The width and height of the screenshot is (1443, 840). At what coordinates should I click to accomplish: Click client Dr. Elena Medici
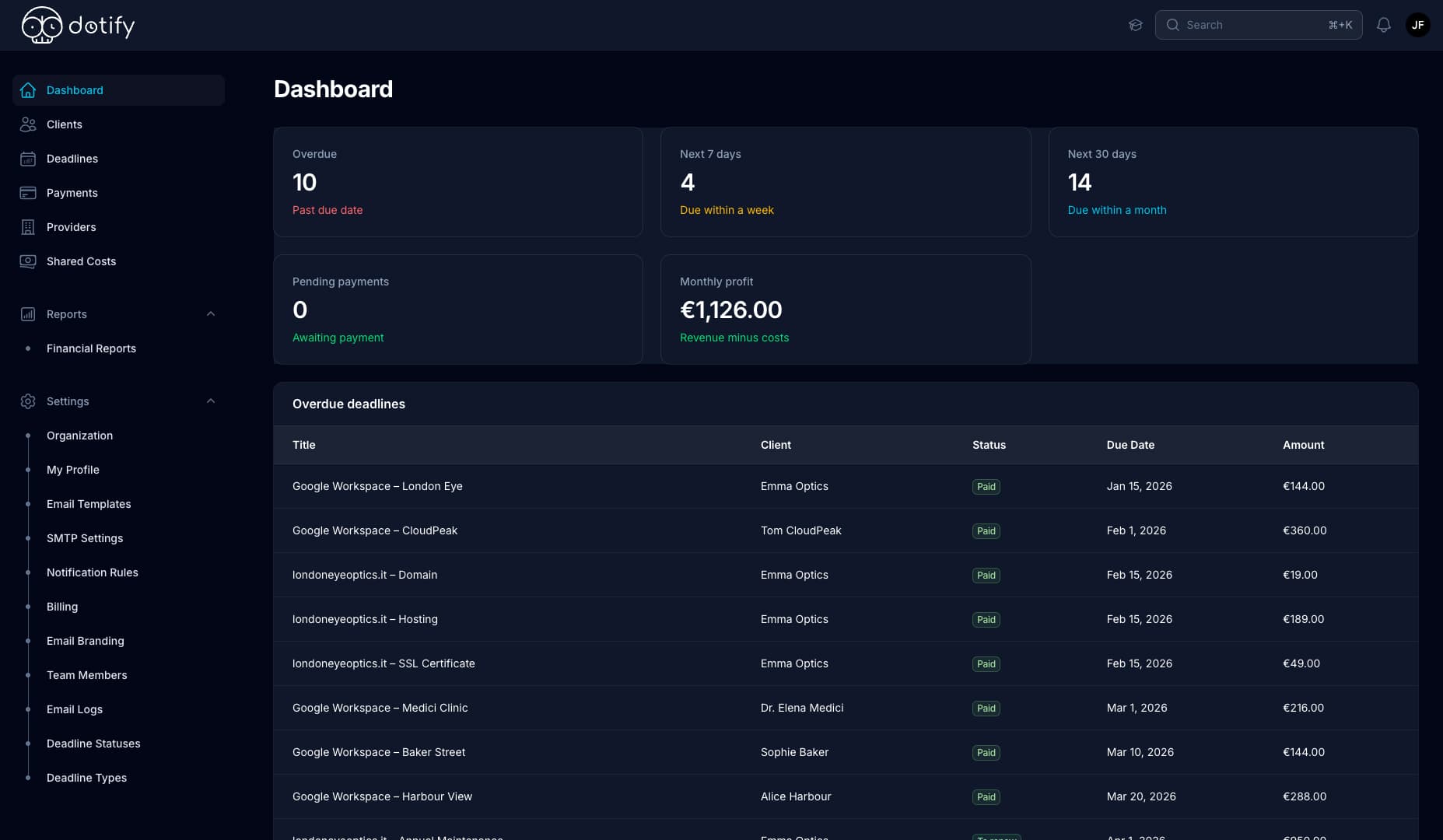pos(802,708)
